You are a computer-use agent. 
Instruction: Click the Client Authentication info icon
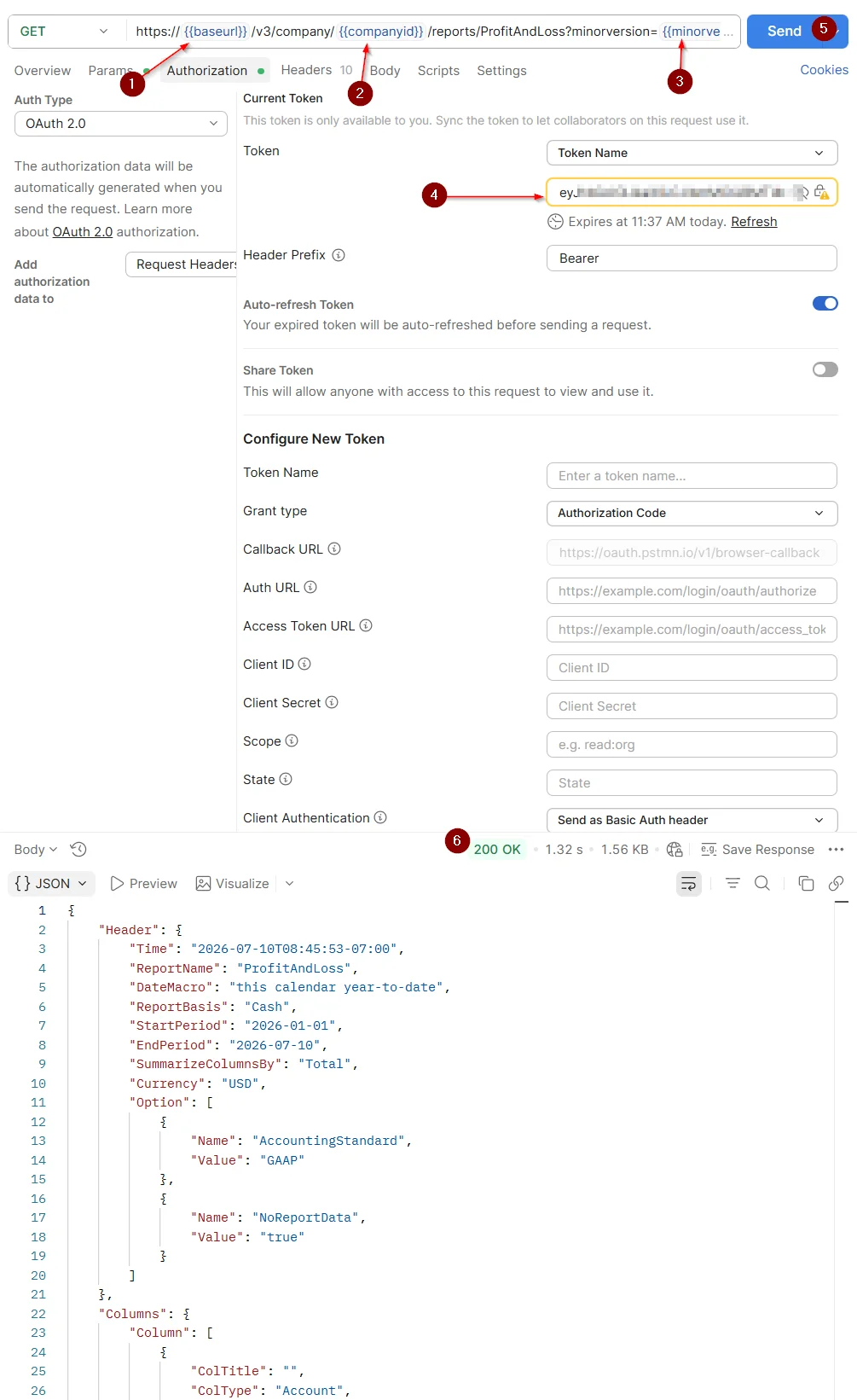[380, 817]
